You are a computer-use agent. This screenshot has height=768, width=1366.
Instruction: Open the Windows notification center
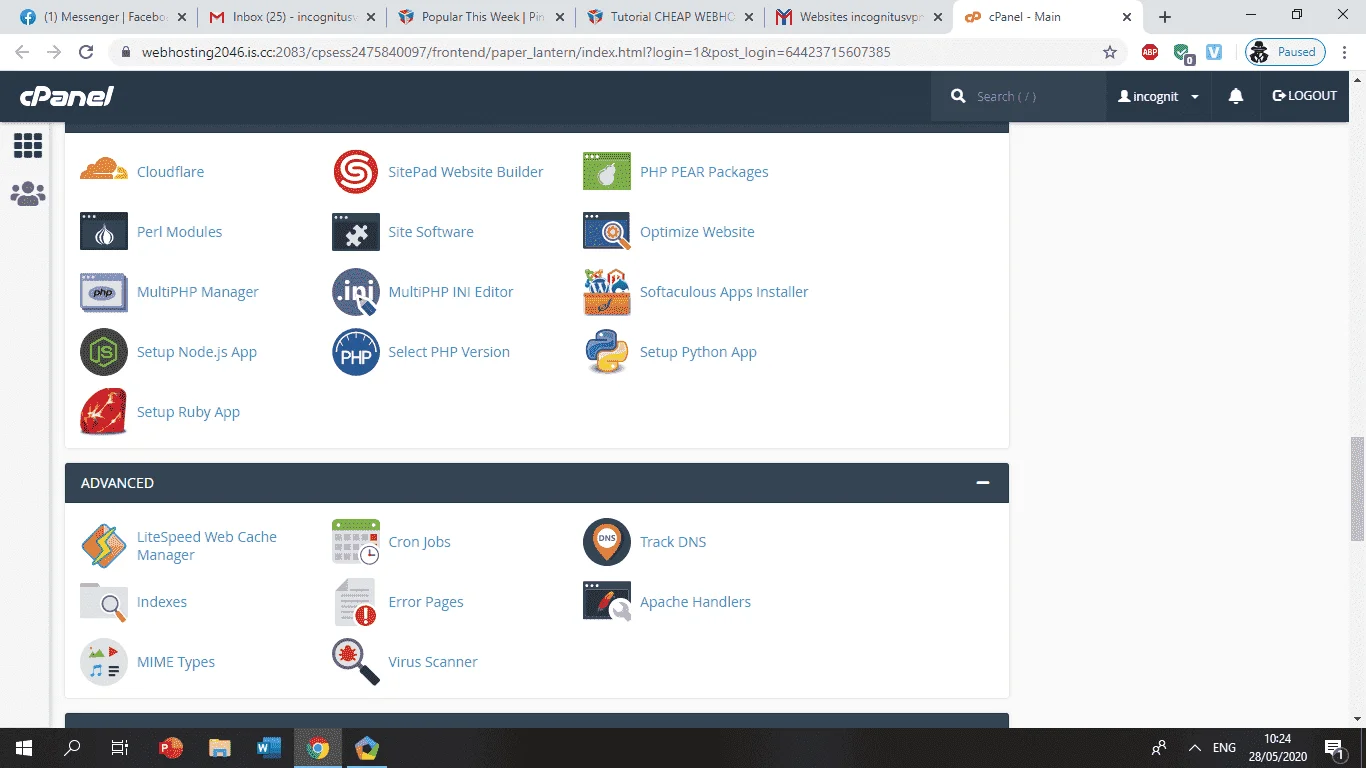pos(1334,748)
